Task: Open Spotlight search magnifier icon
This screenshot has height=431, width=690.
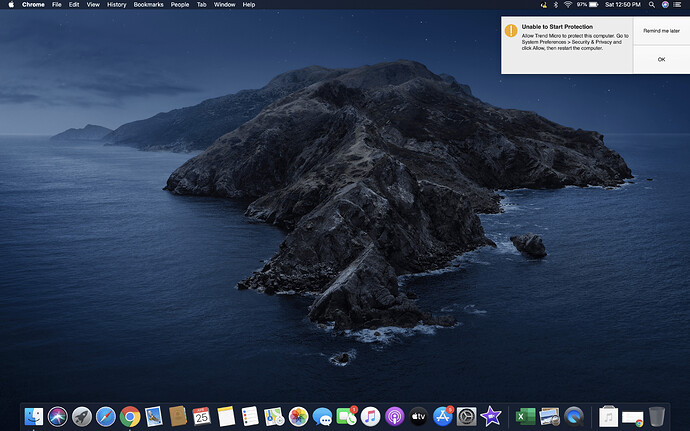Action: 651,5
